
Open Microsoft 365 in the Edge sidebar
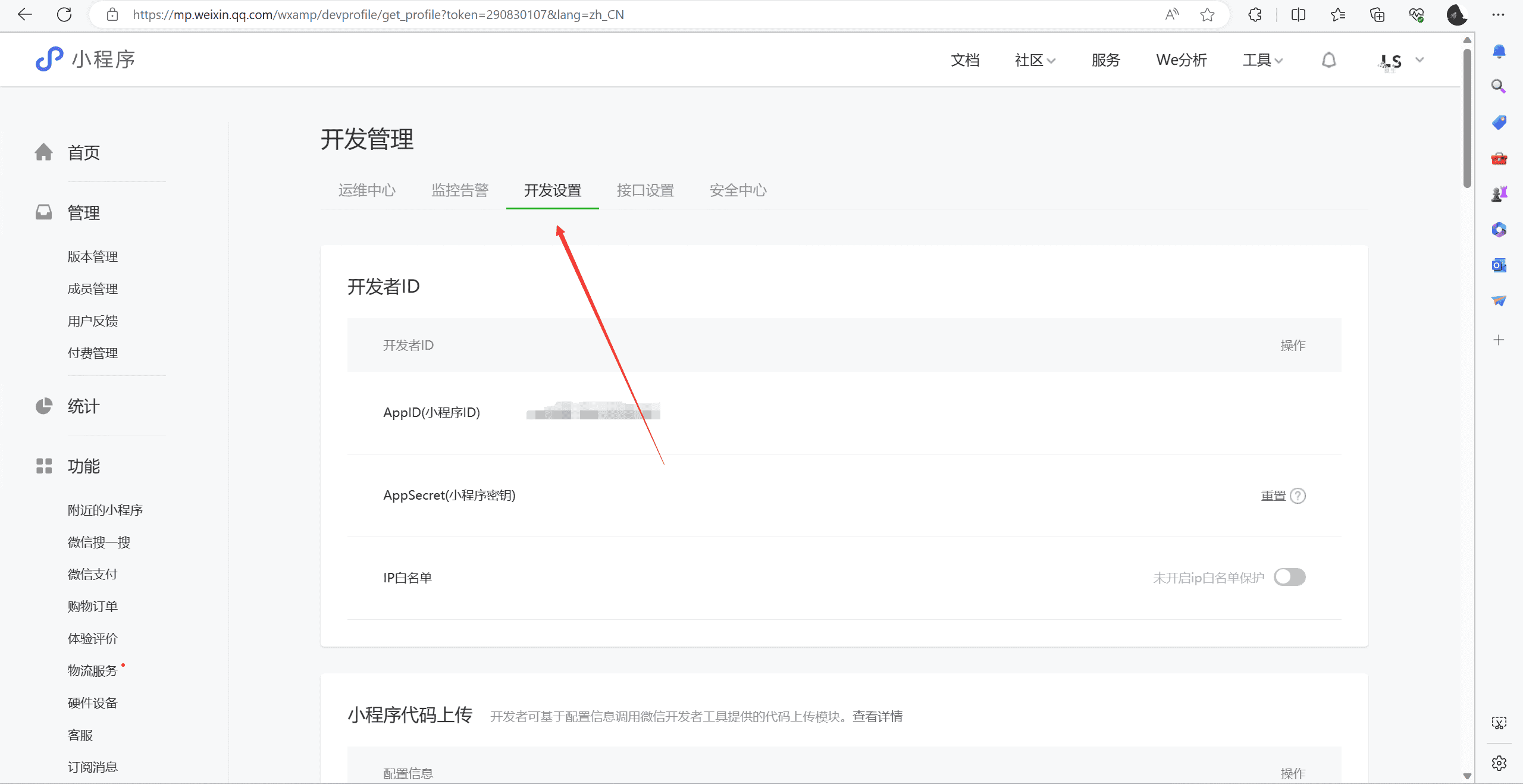click(x=1499, y=229)
